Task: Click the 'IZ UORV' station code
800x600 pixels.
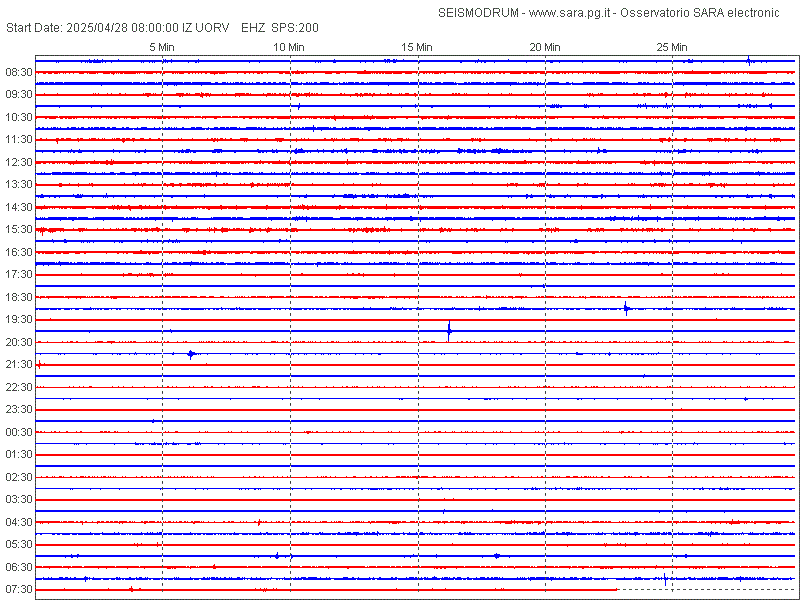Action: 206,28
